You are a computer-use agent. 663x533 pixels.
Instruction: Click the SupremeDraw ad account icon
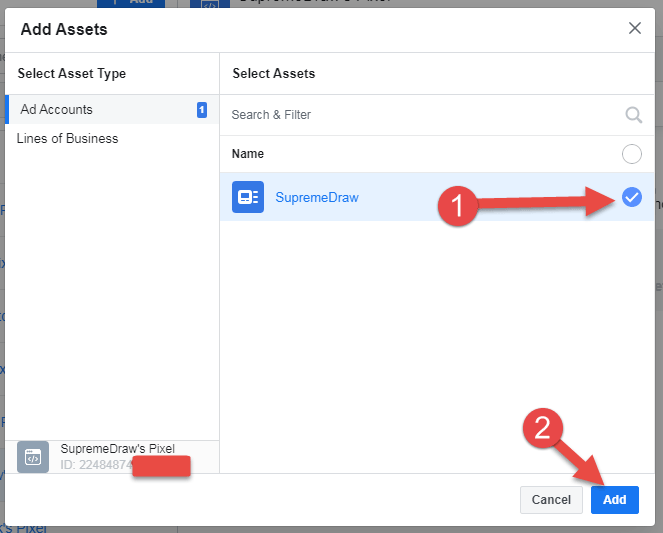point(248,197)
